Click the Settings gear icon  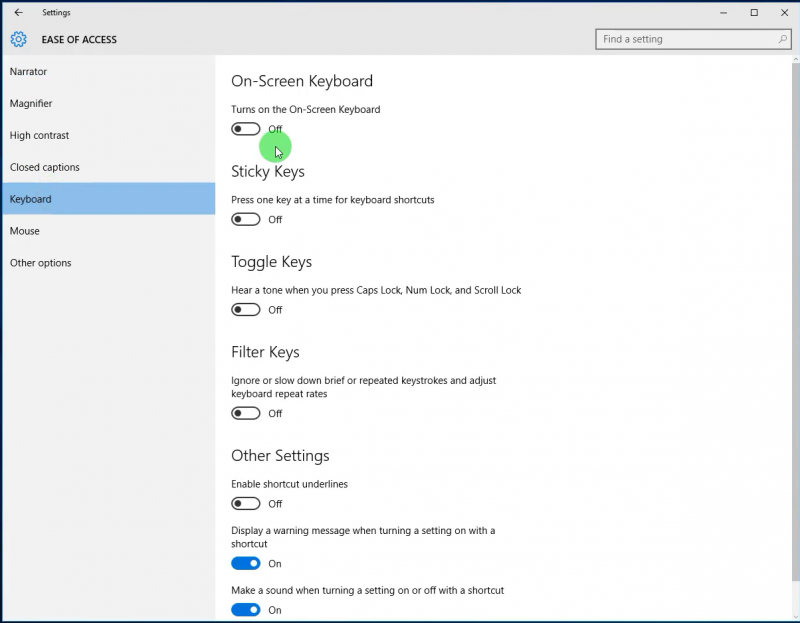pyautogui.click(x=19, y=40)
